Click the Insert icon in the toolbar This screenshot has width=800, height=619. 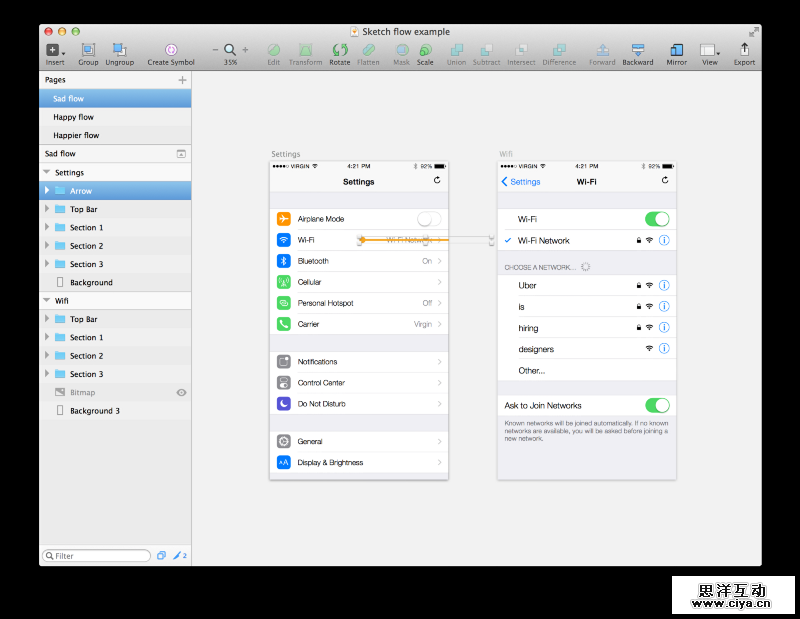click(x=52, y=50)
